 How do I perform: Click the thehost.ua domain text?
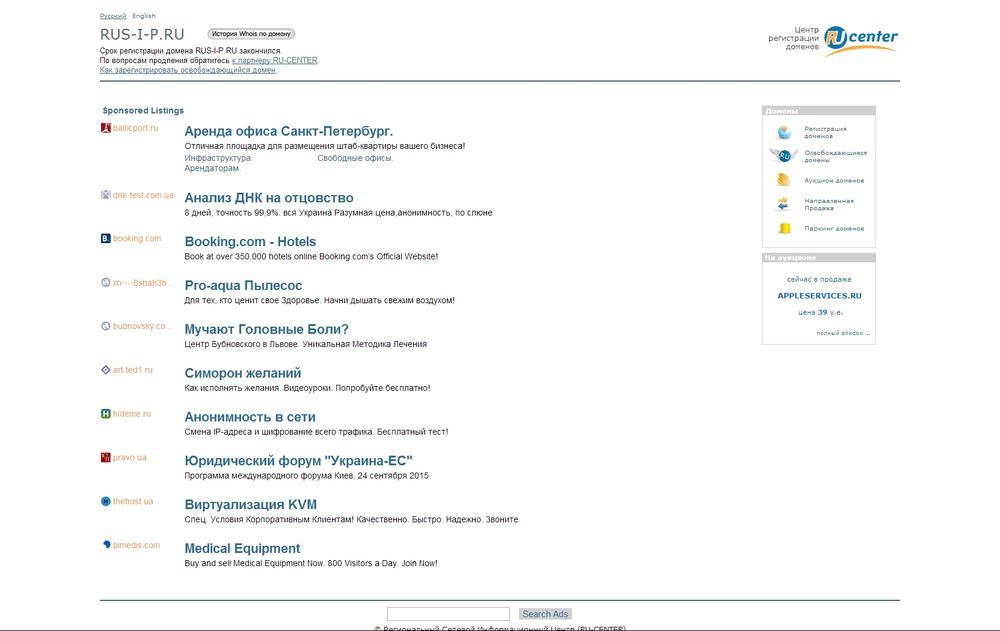(133, 501)
